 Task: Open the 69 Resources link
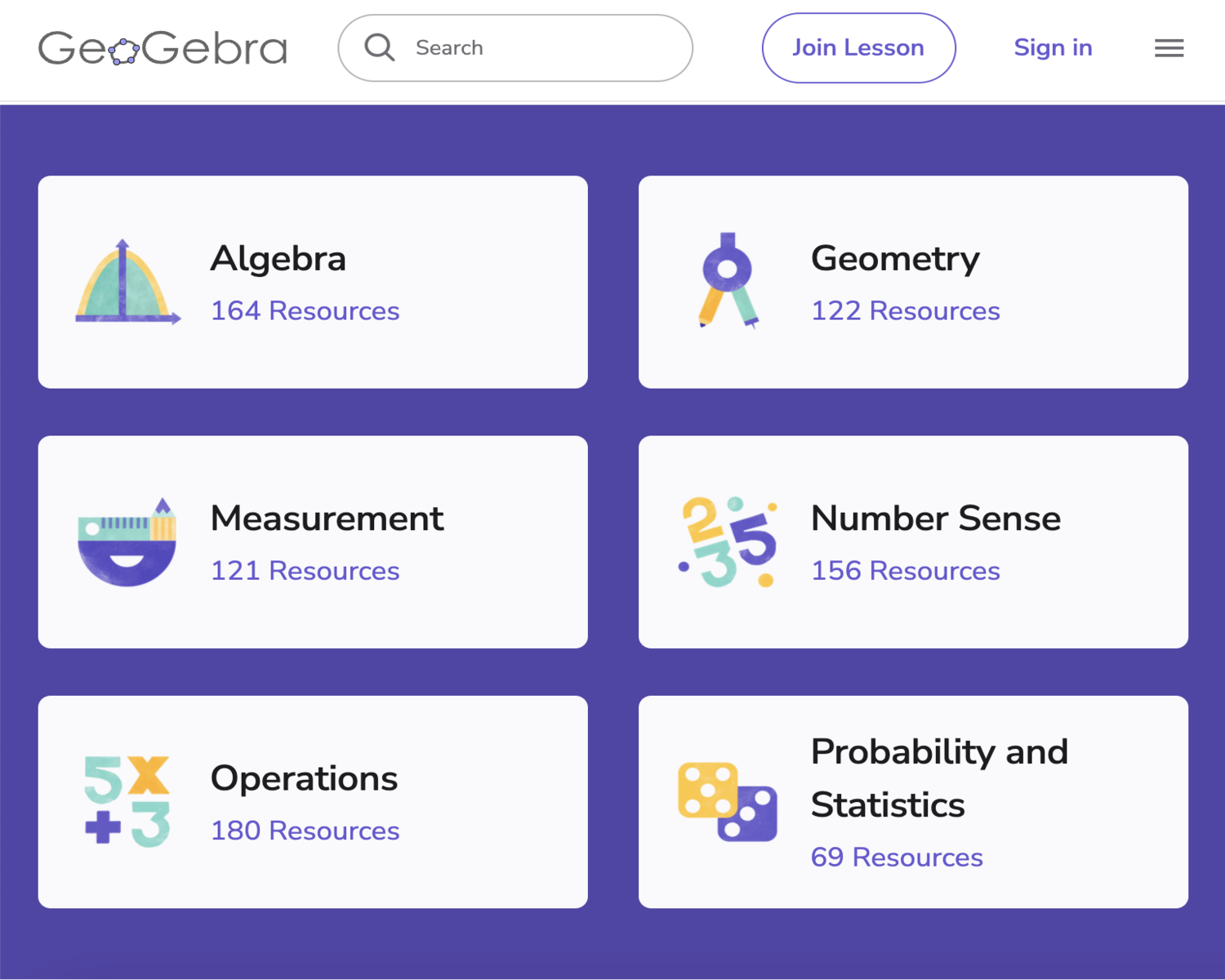click(x=897, y=857)
